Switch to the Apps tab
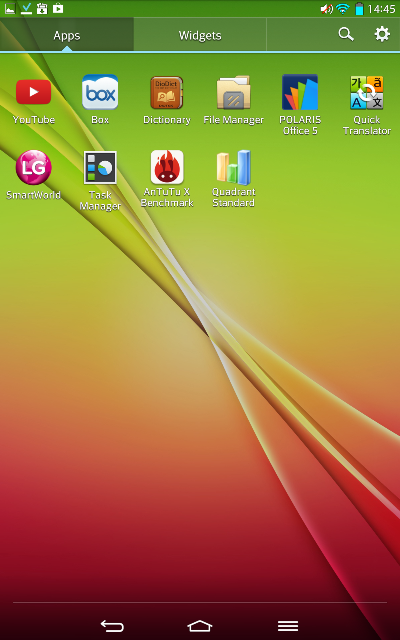This screenshot has height=640, width=400. pos(67,35)
